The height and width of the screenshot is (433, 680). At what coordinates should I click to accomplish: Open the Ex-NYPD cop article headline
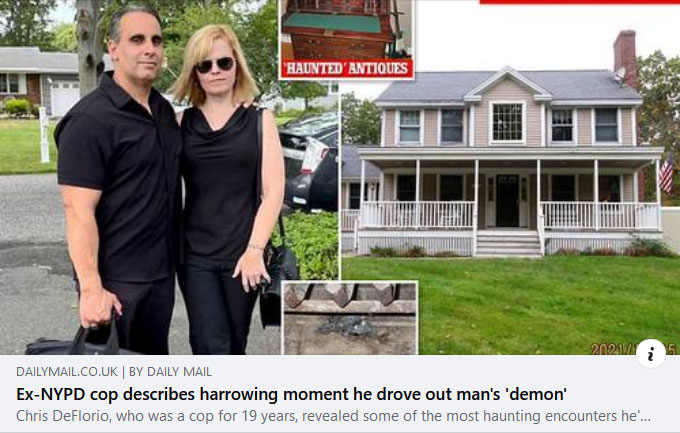291,394
